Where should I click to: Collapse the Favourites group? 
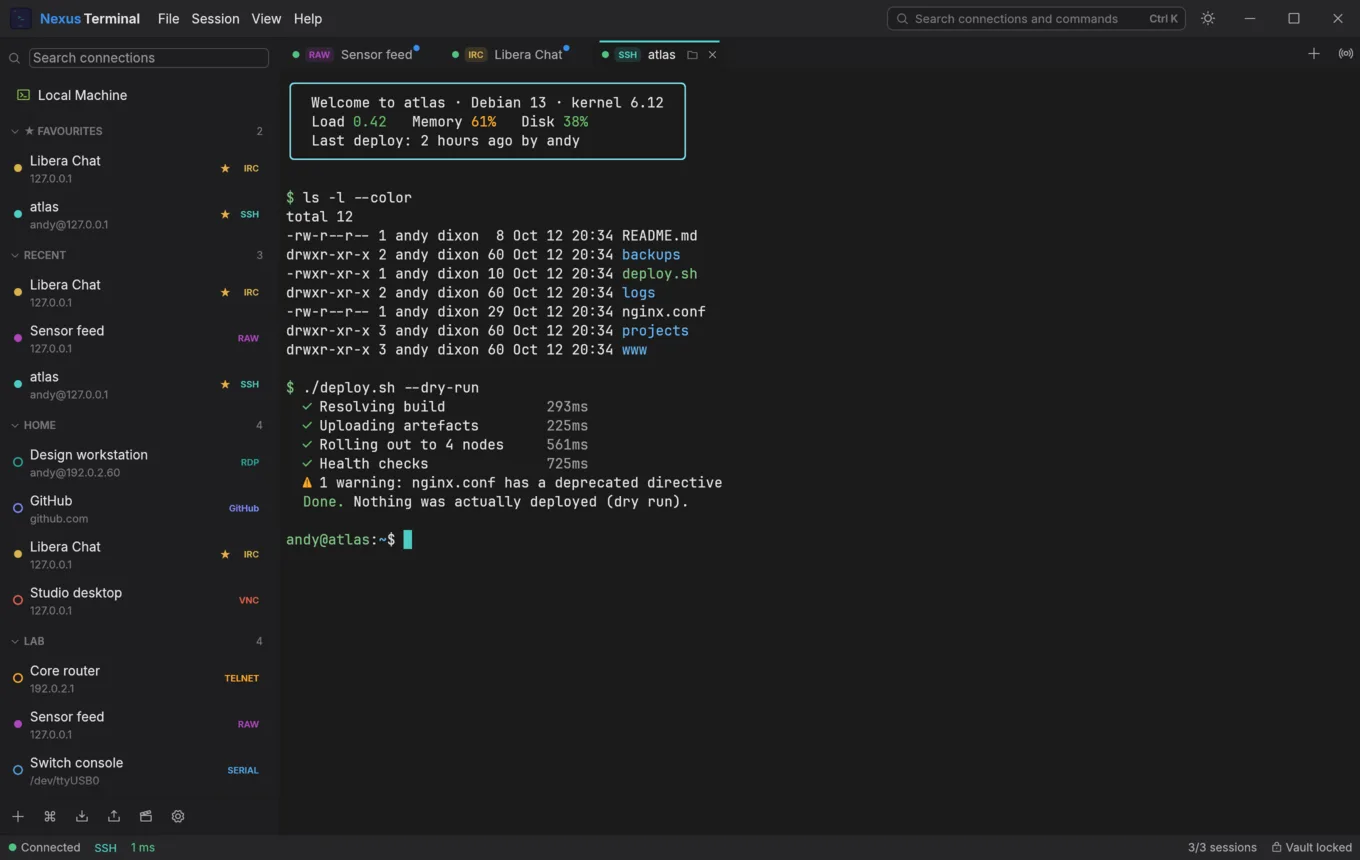pos(15,131)
